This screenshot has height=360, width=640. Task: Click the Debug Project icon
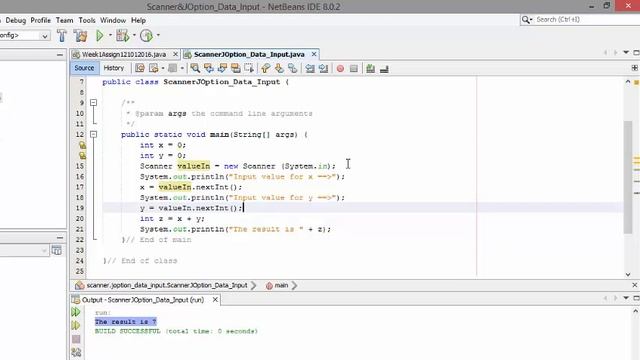pos(122,36)
